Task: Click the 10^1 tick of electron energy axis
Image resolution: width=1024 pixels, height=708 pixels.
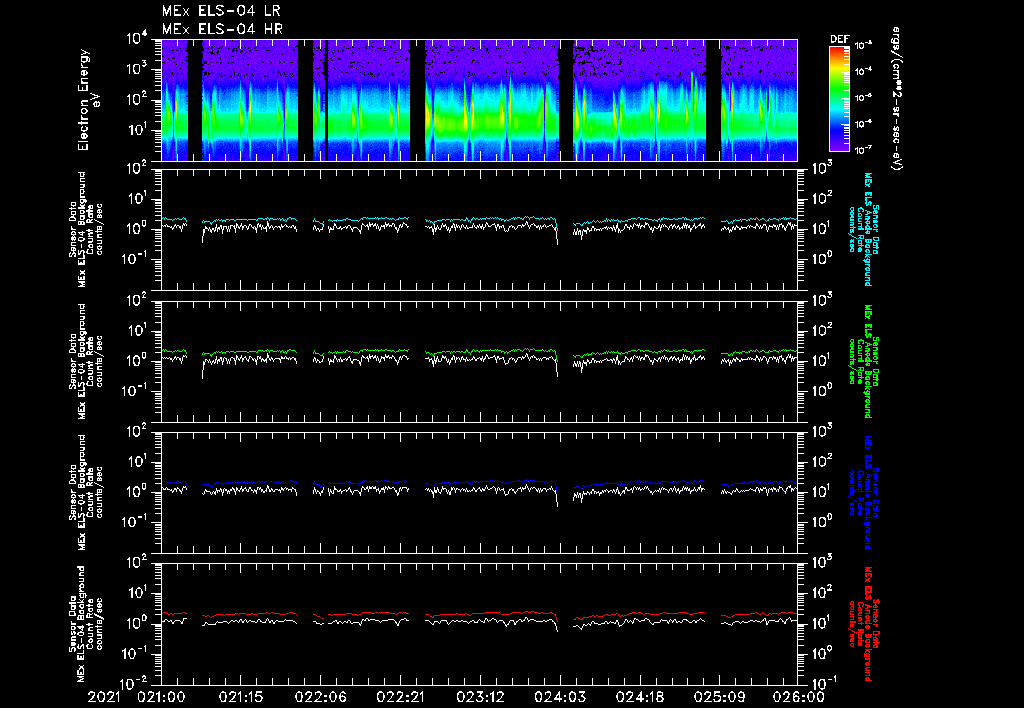Action: (137, 131)
